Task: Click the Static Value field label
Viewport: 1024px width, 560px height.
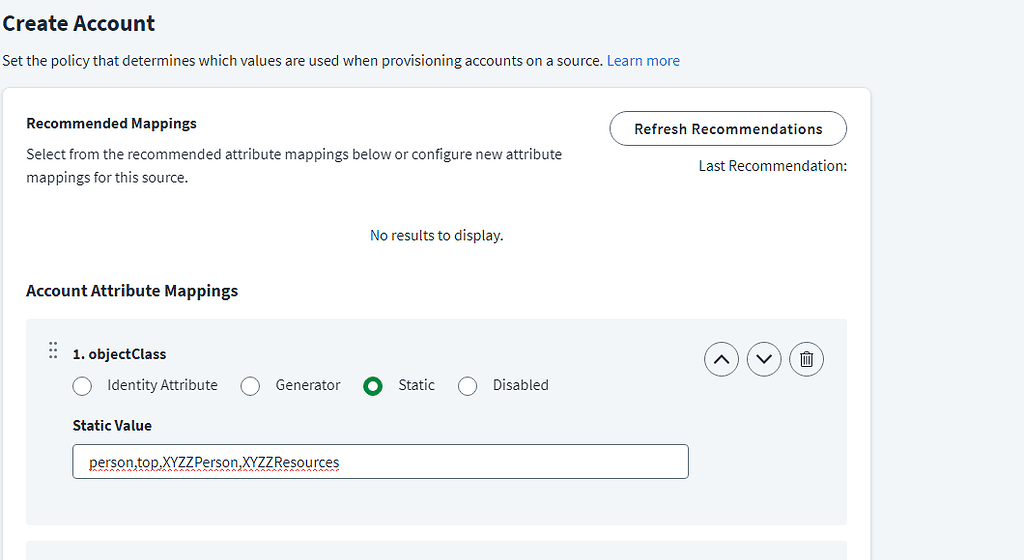Action: tap(112, 426)
